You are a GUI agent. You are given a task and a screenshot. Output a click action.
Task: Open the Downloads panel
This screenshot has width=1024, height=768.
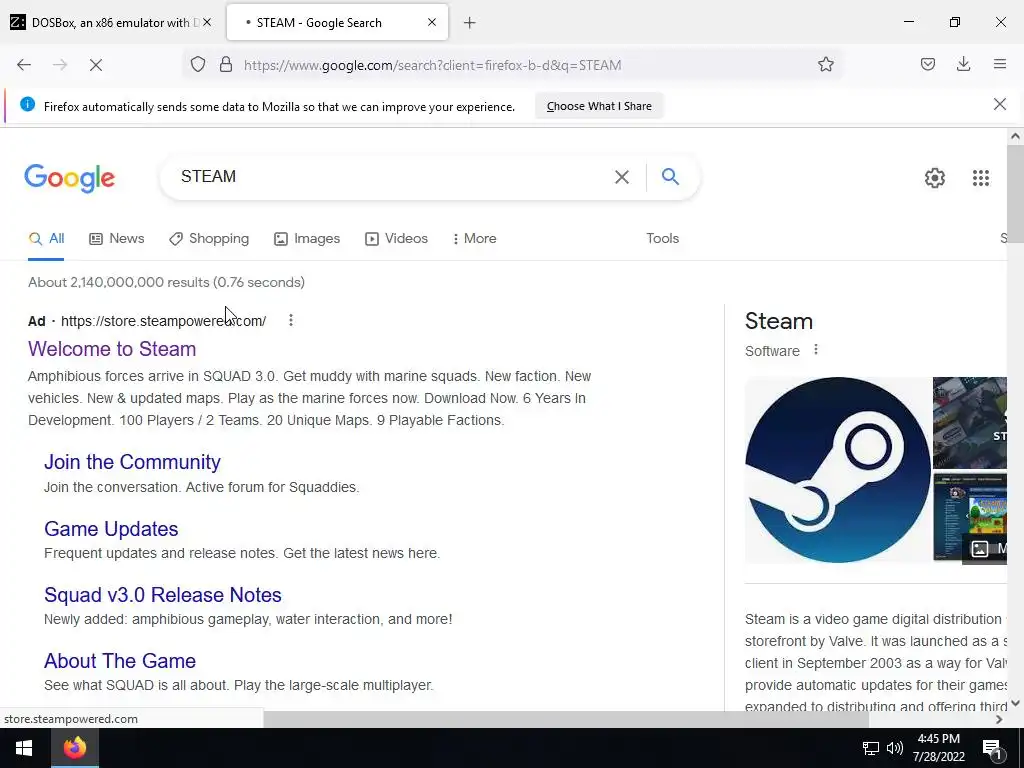tap(963, 64)
